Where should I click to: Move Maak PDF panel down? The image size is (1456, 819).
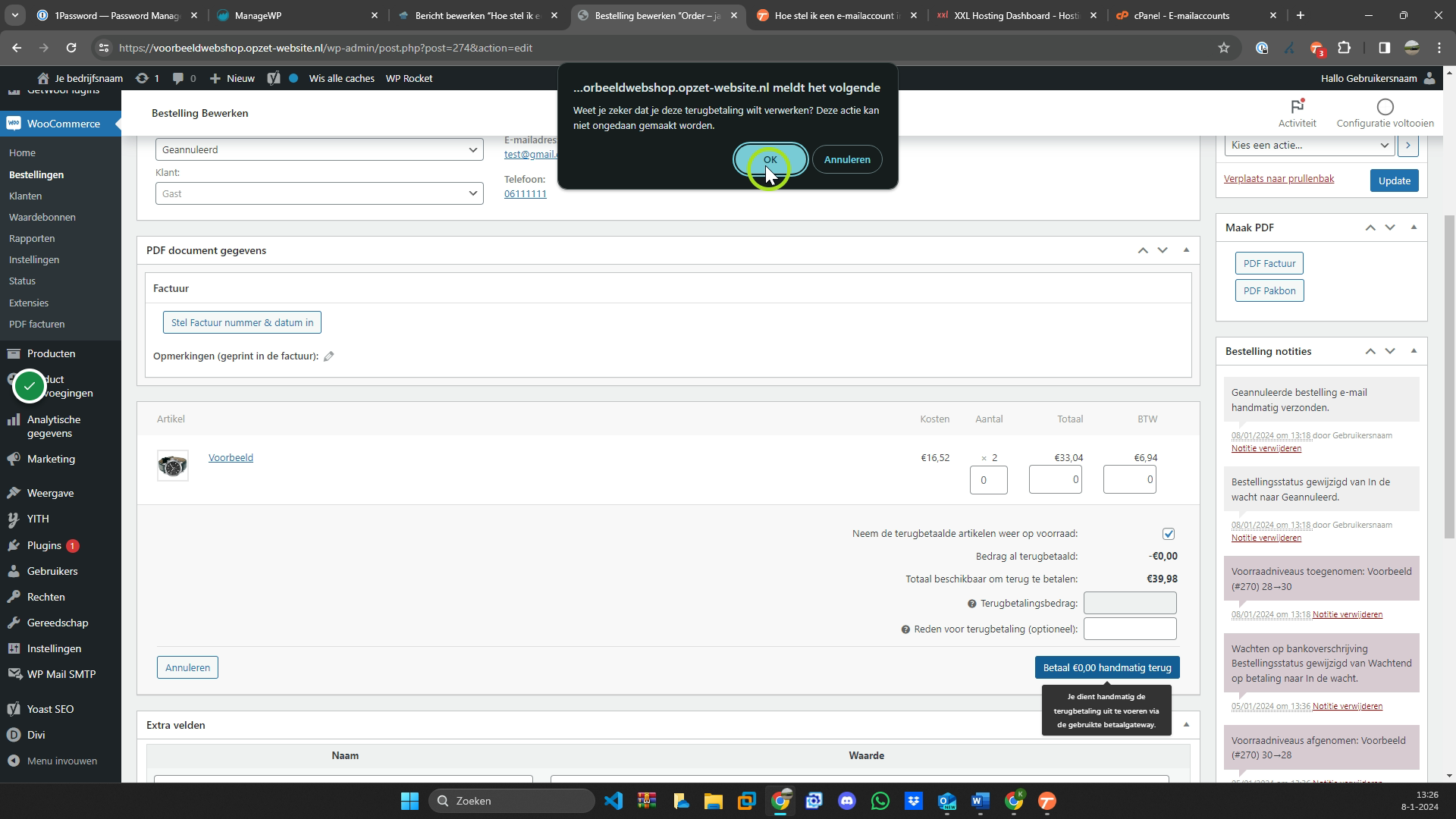click(x=1390, y=227)
